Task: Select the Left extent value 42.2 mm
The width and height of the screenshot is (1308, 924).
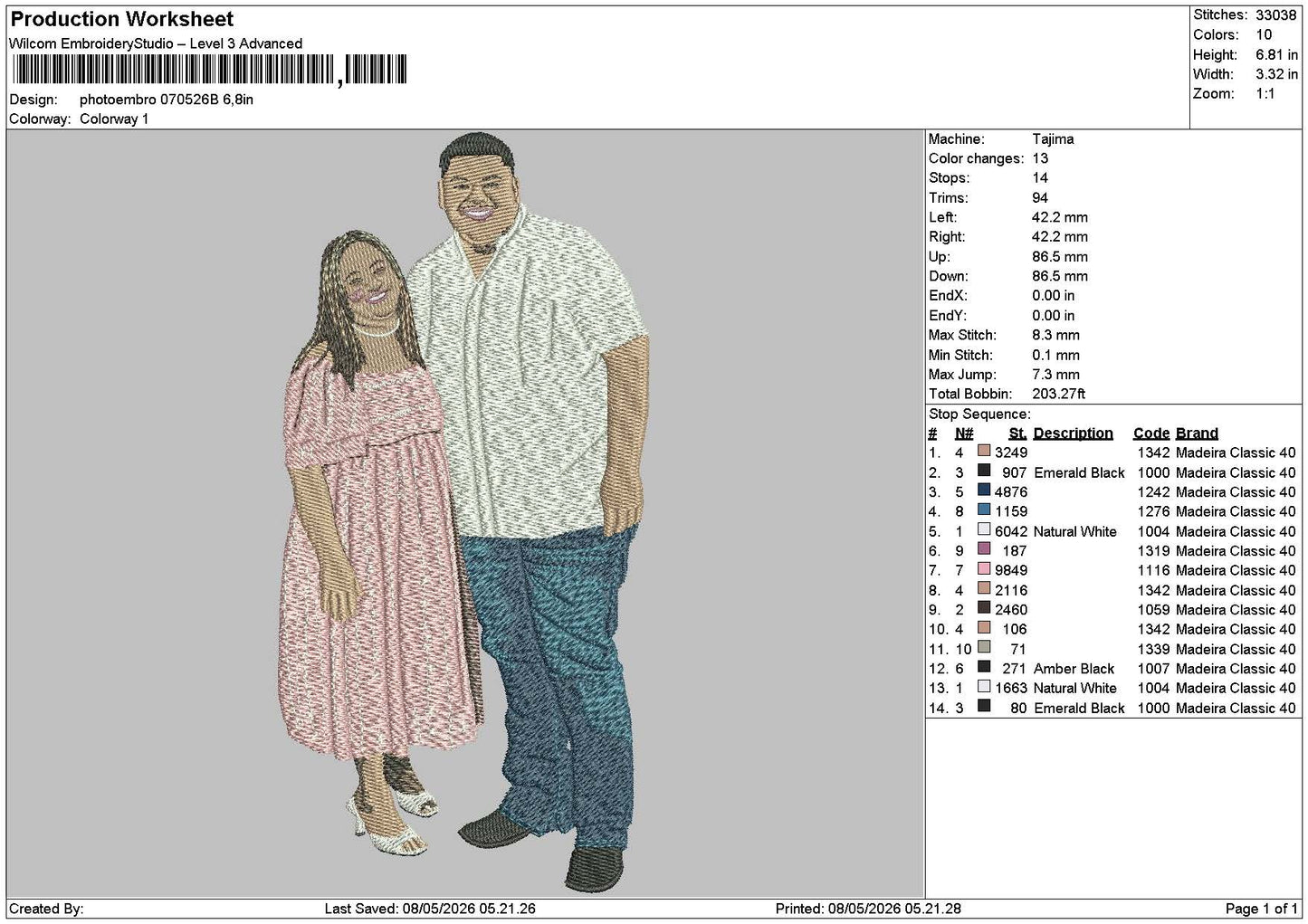Action: click(1060, 217)
